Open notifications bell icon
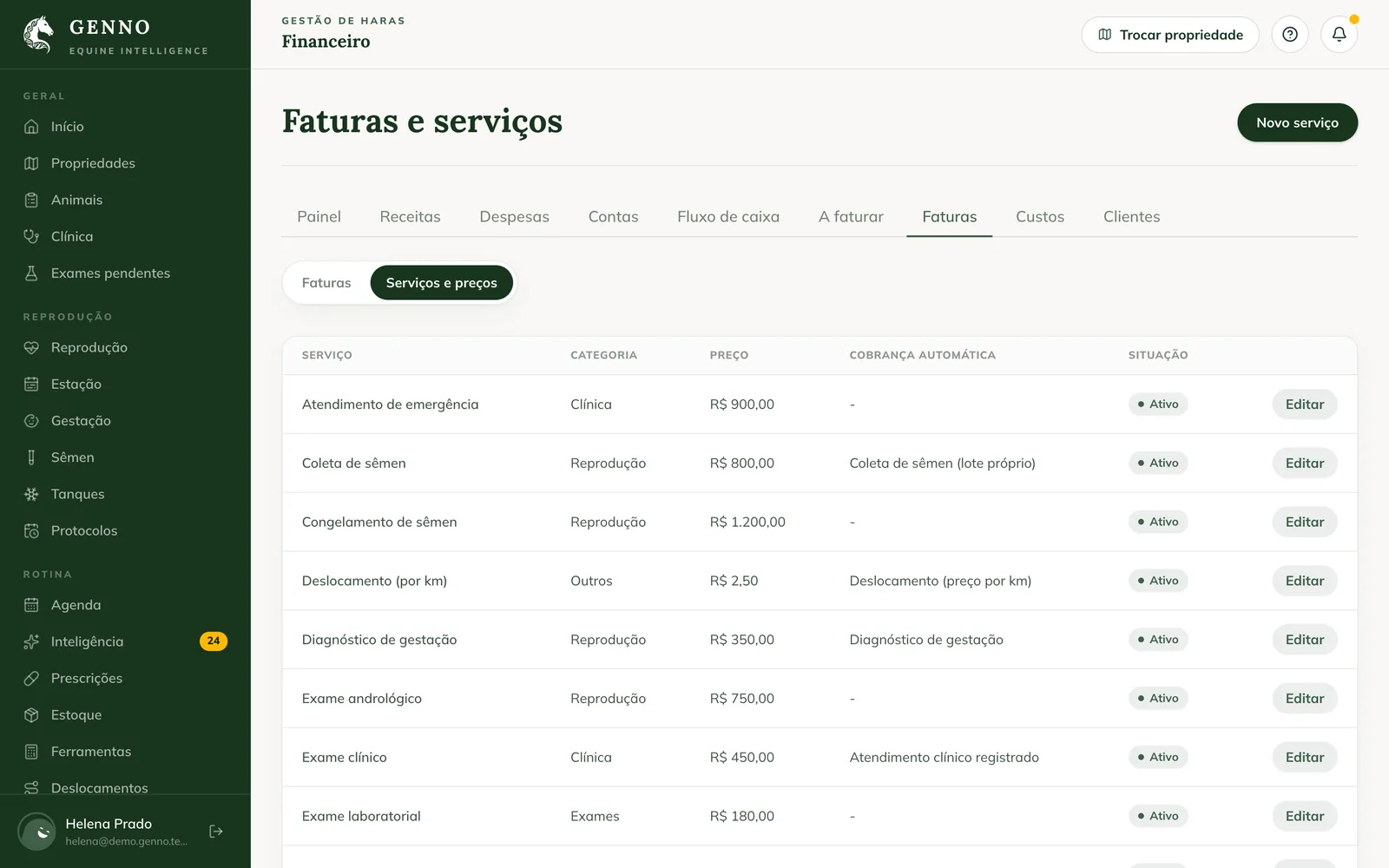The image size is (1389, 868). tap(1340, 35)
